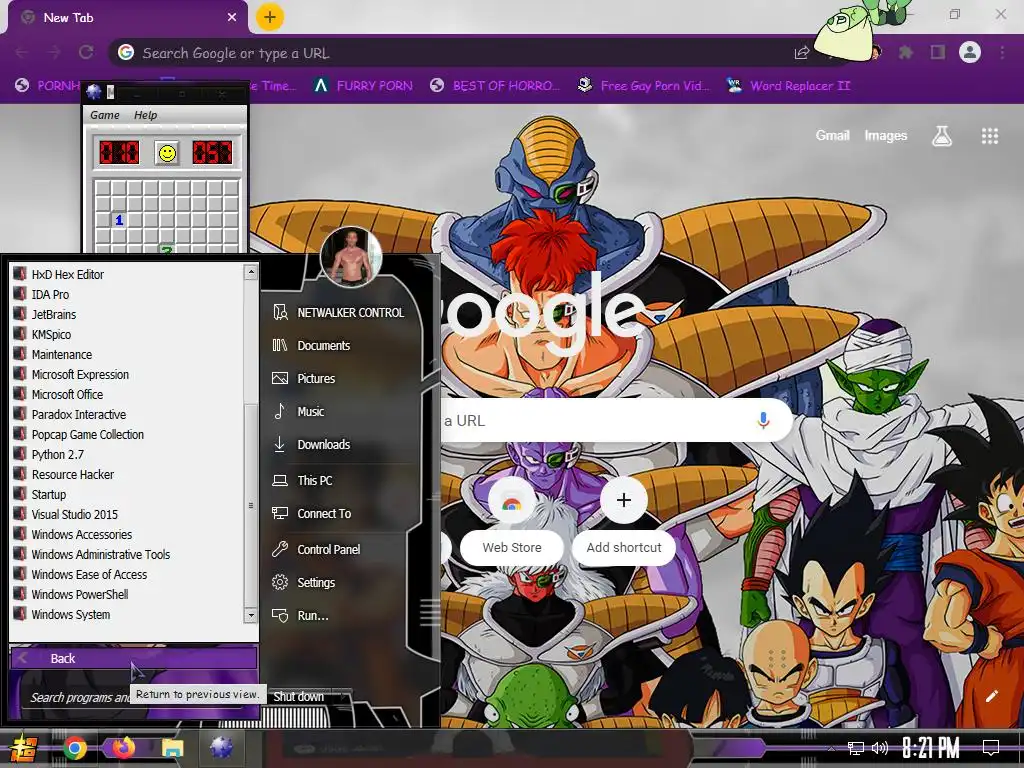Open Chrome three-dot menu

[x=1002, y=52]
